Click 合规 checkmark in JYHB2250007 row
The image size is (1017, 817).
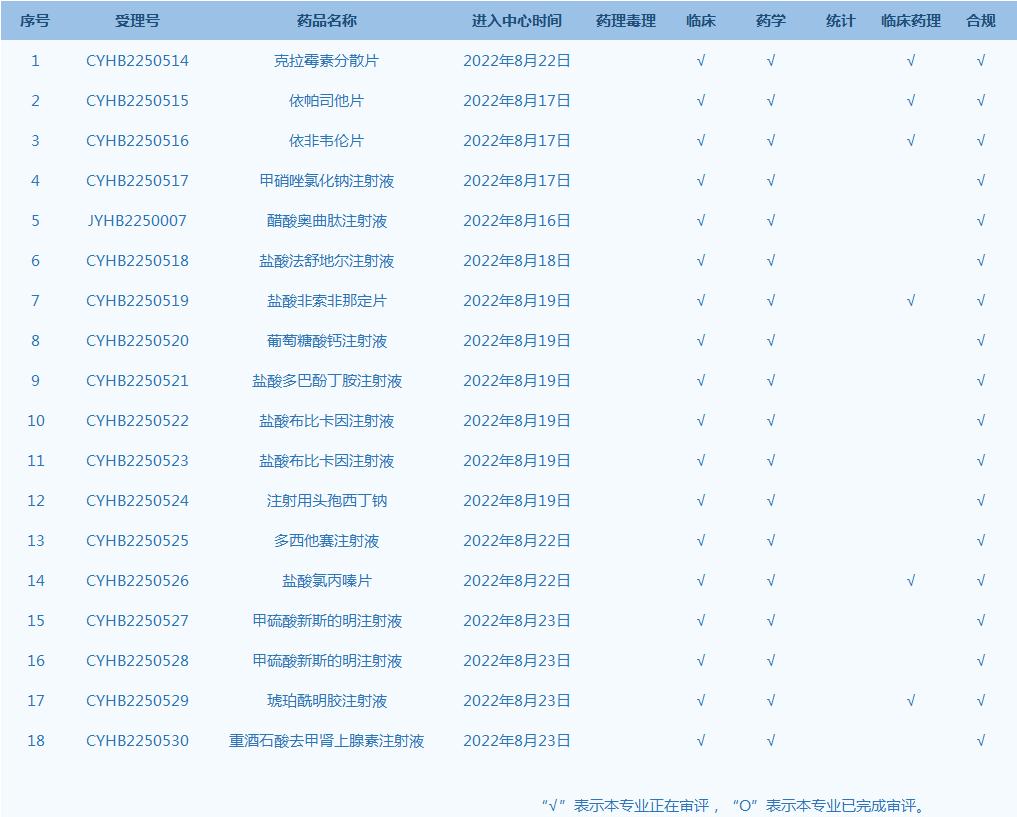(981, 221)
